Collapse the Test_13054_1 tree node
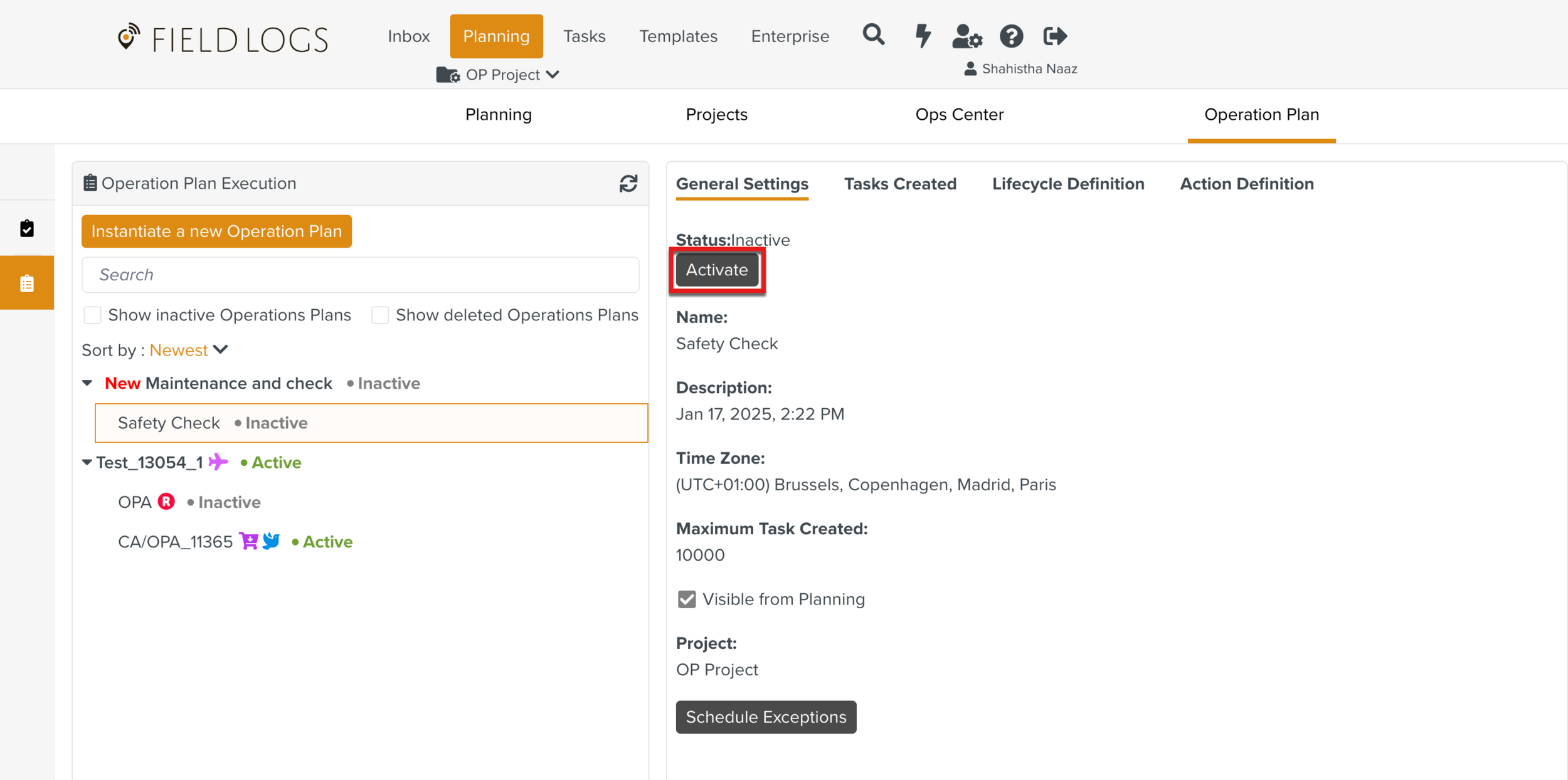 [x=87, y=463]
